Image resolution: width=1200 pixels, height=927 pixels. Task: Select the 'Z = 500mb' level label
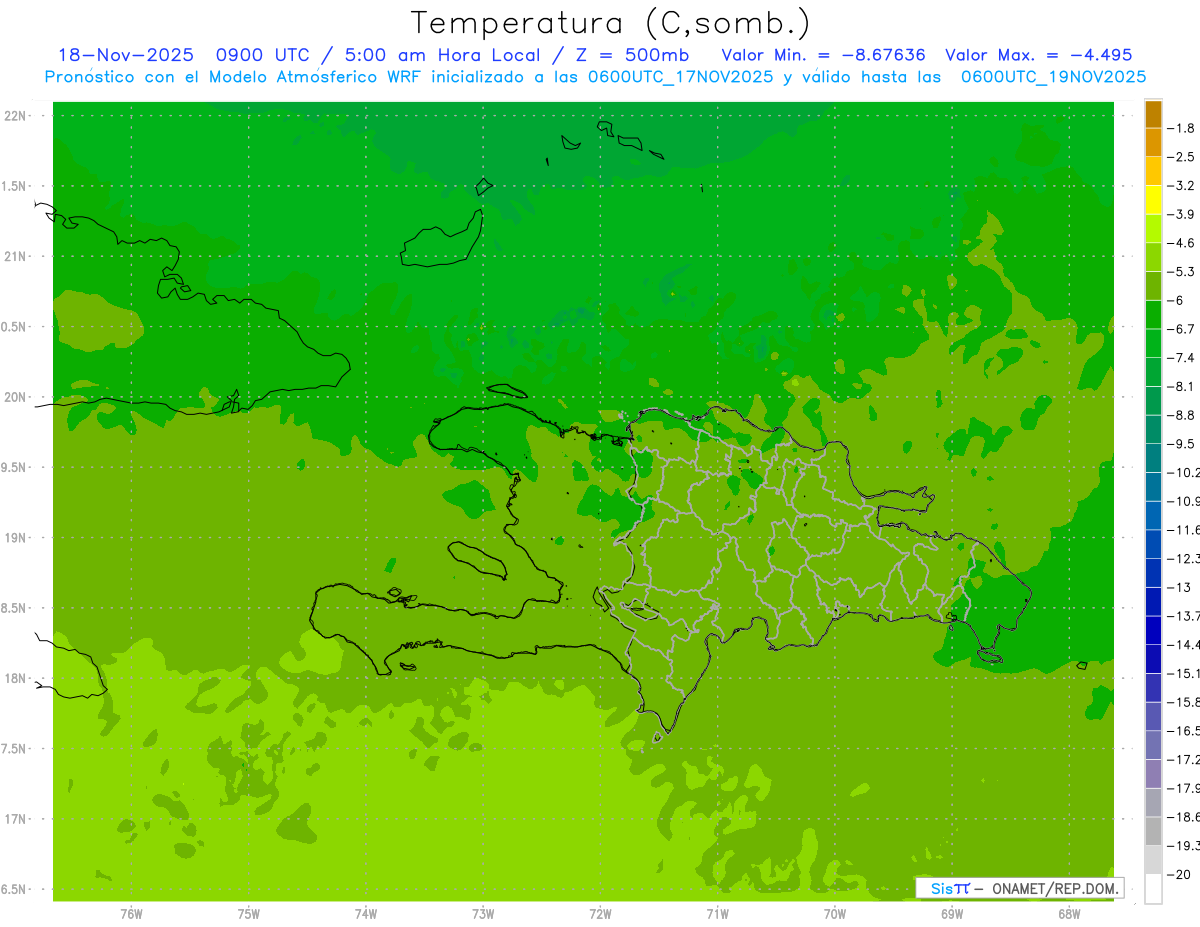point(632,55)
